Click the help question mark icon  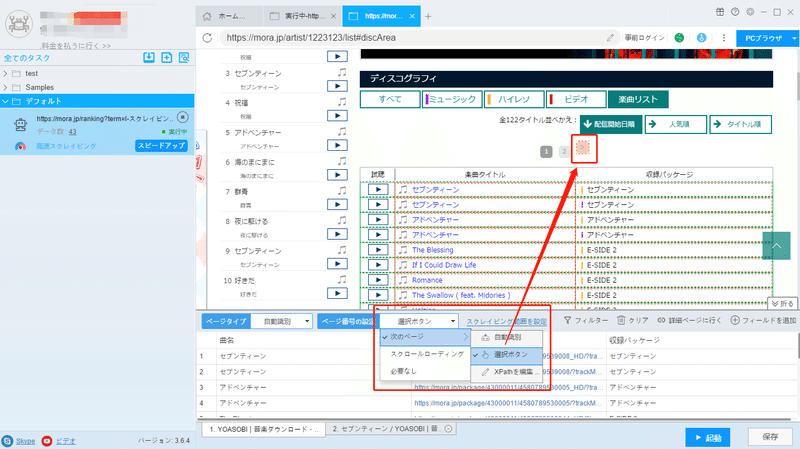735,12
